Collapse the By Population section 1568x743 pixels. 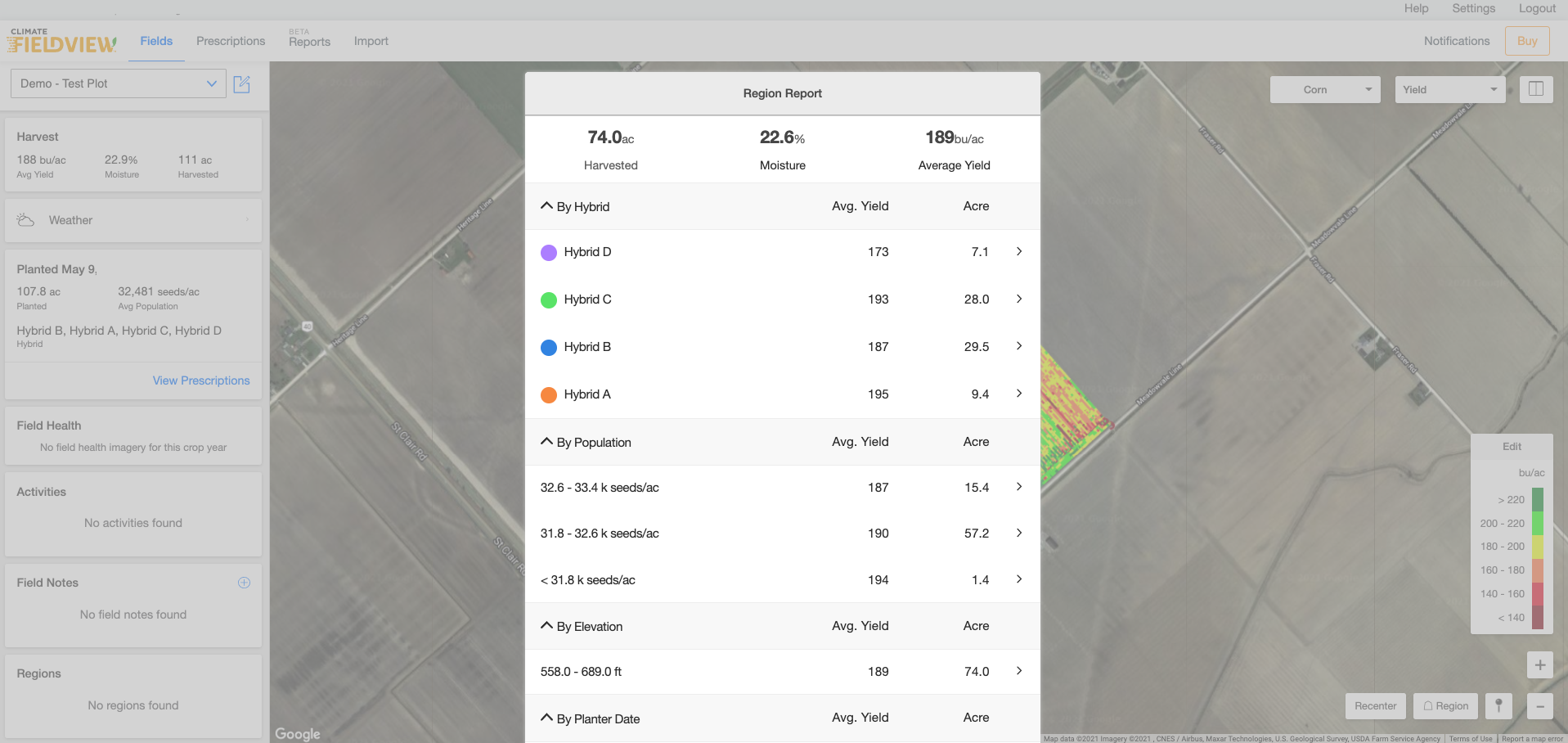point(547,442)
